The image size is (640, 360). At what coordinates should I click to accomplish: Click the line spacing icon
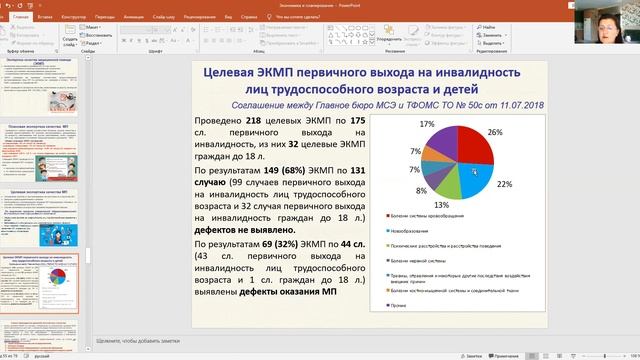tap(251, 30)
